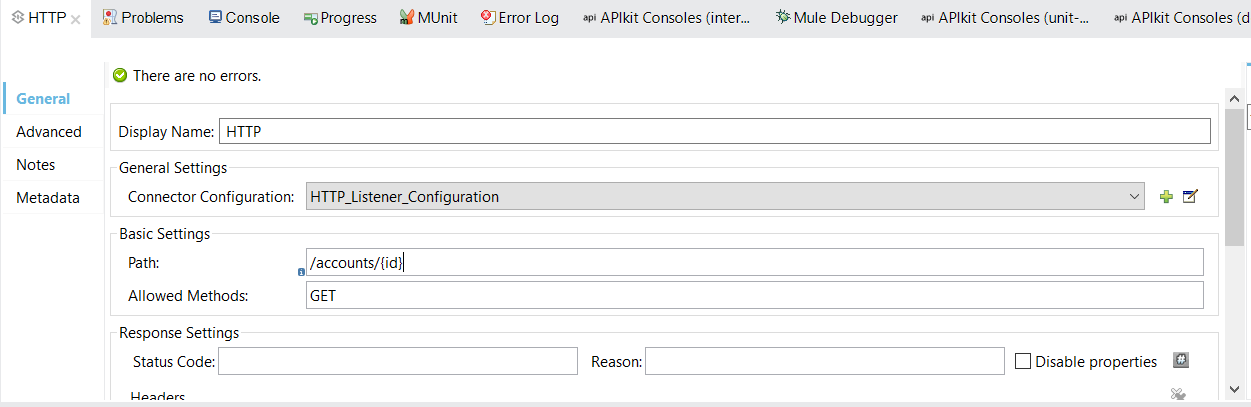Switch to the Advanced section
The height and width of the screenshot is (407, 1251).
pos(49,132)
